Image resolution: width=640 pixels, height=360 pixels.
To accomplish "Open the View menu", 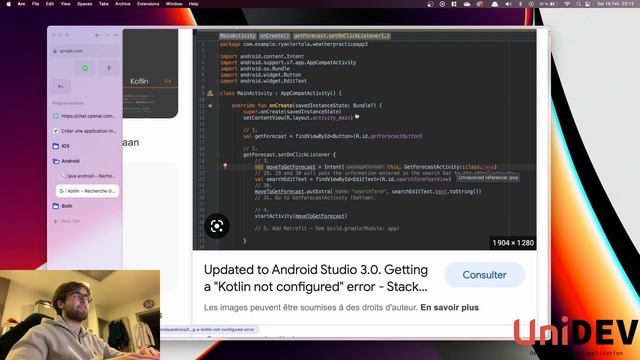I will point(65,4).
